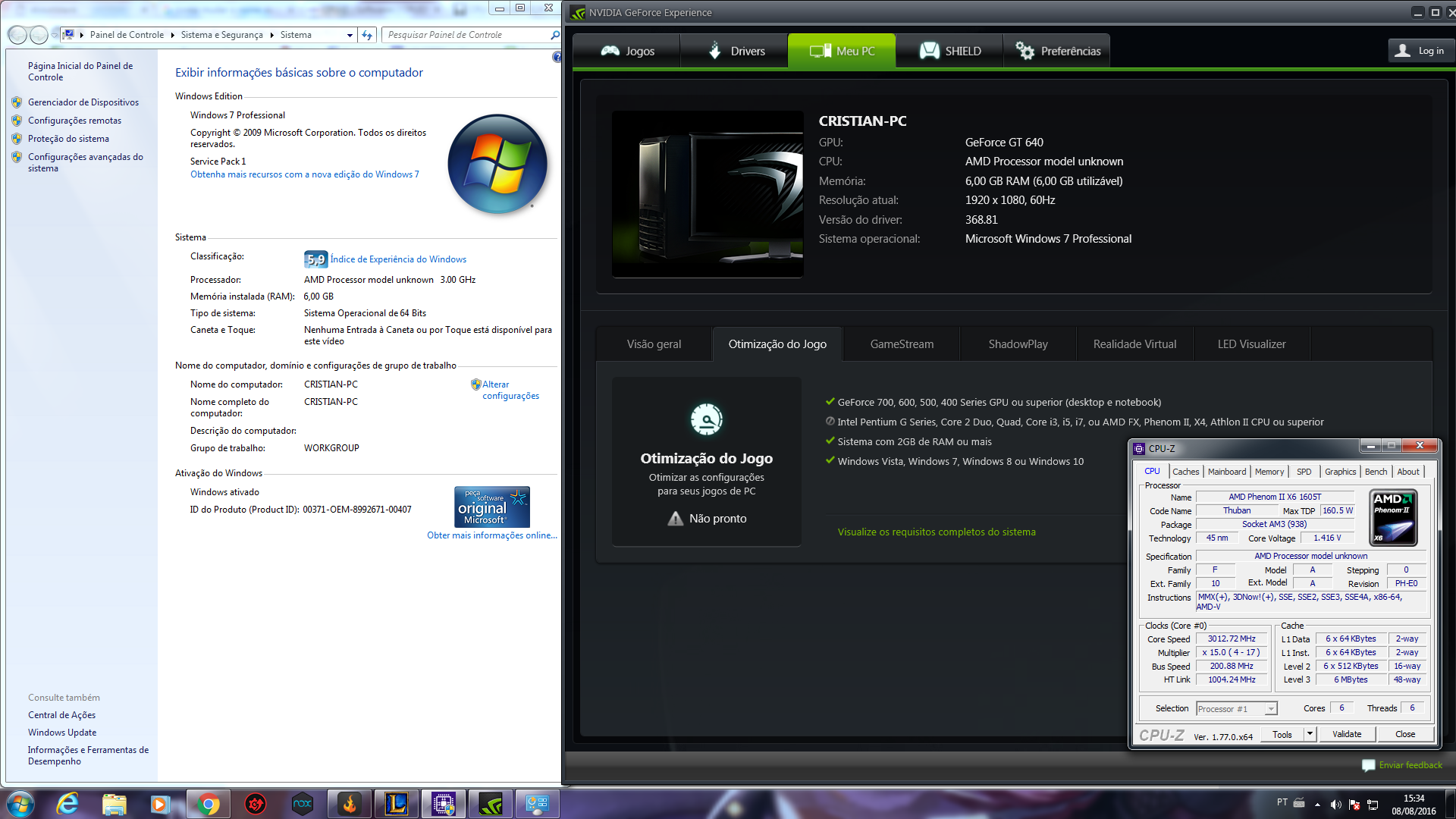Open Windows Explorer folder in the taskbar

(114, 804)
